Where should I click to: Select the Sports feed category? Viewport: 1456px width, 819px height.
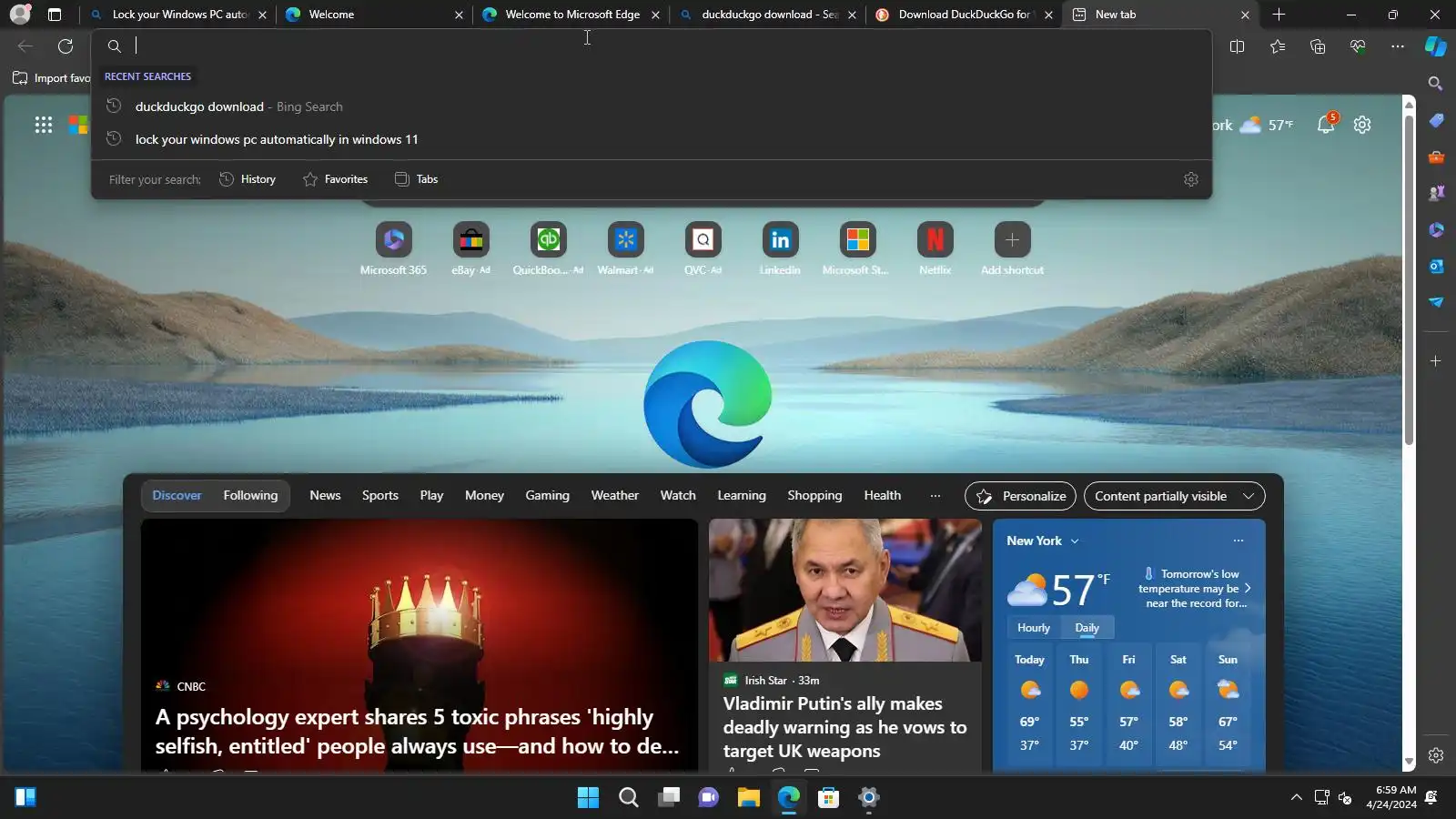coord(380,496)
